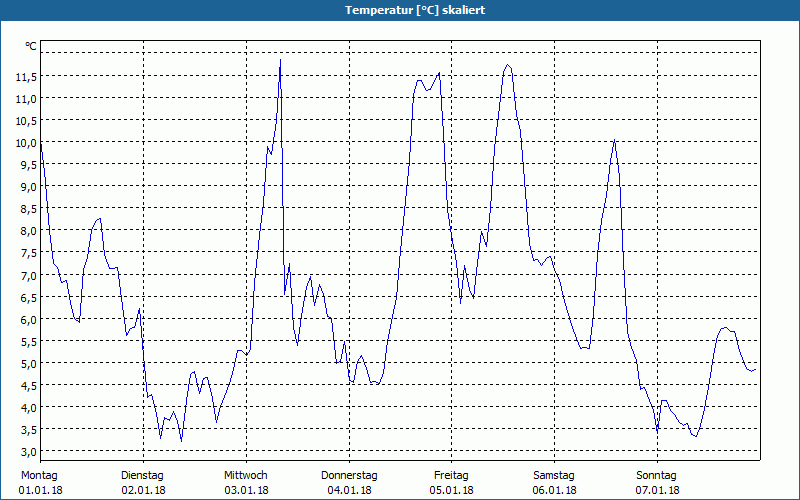Click the chart title 'Temperatur [°C] skaliert'

pyautogui.click(x=415, y=10)
